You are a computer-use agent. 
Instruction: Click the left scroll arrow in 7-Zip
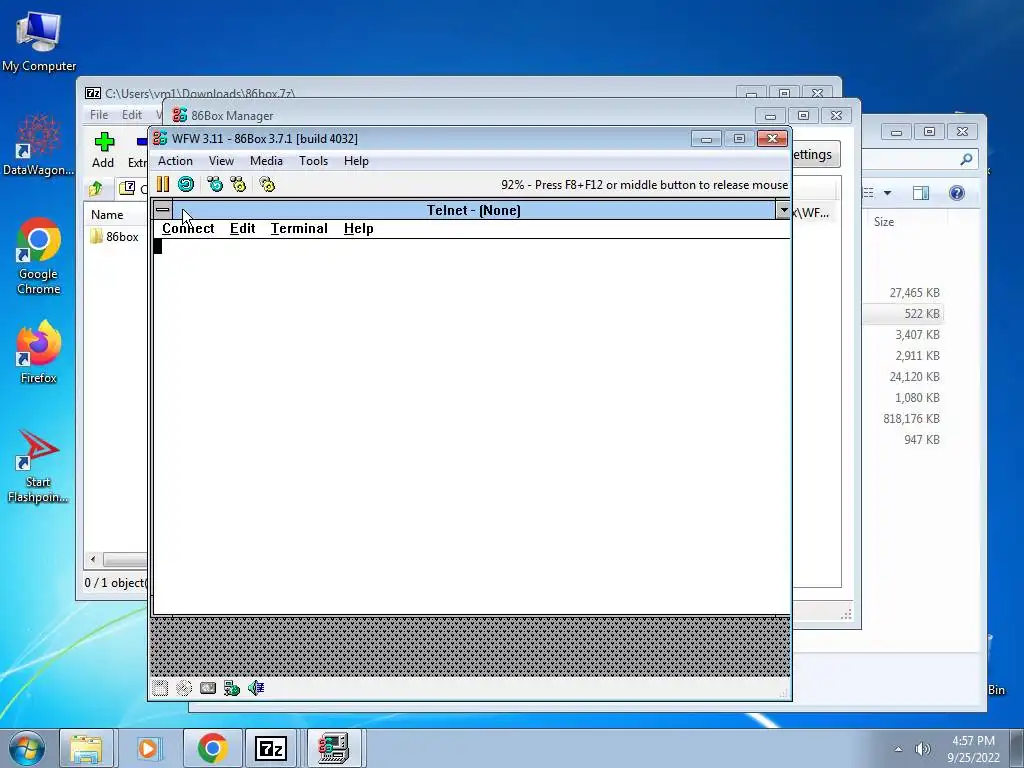93,560
